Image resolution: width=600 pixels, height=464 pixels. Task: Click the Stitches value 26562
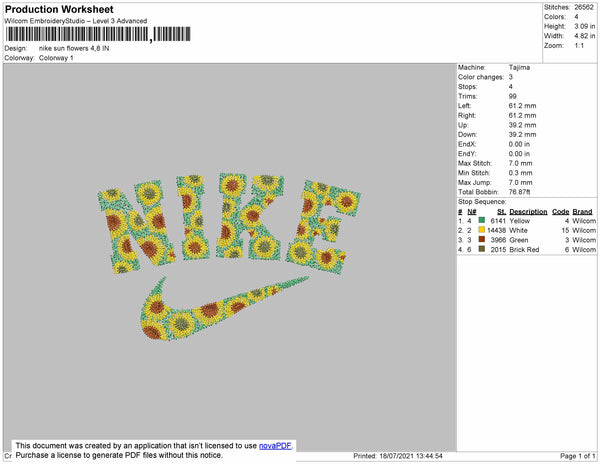tap(584, 7)
